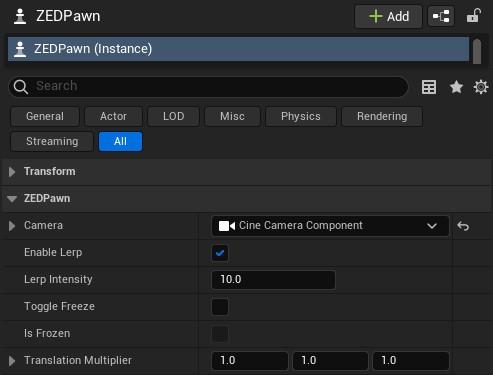493x375 pixels.
Task: Select the Actor filter tab
Action: pos(113,116)
